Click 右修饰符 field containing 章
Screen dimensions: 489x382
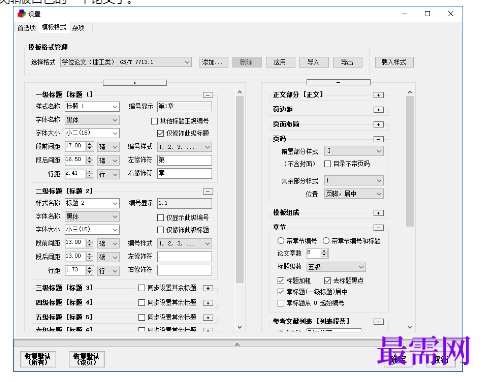[184, 174]
